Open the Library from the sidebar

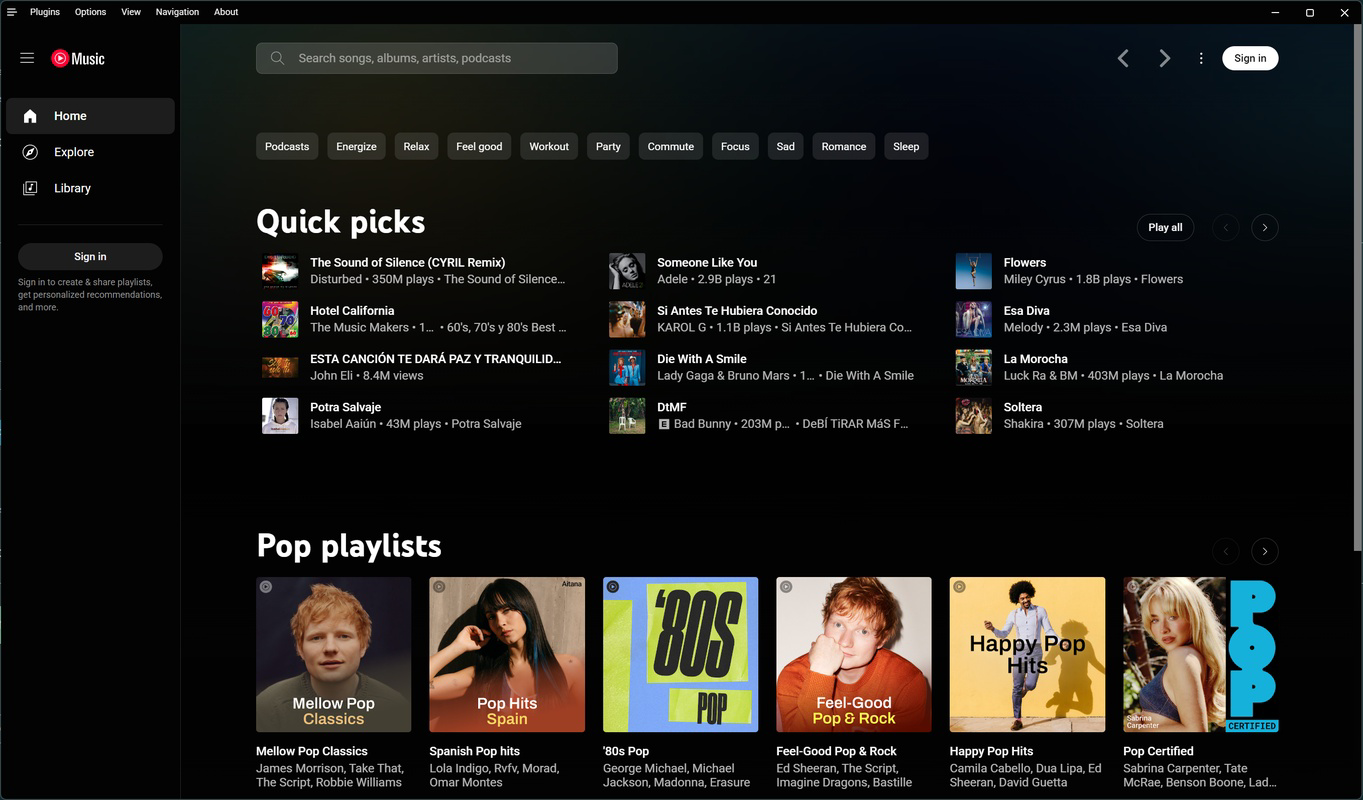tap(71, 187)
